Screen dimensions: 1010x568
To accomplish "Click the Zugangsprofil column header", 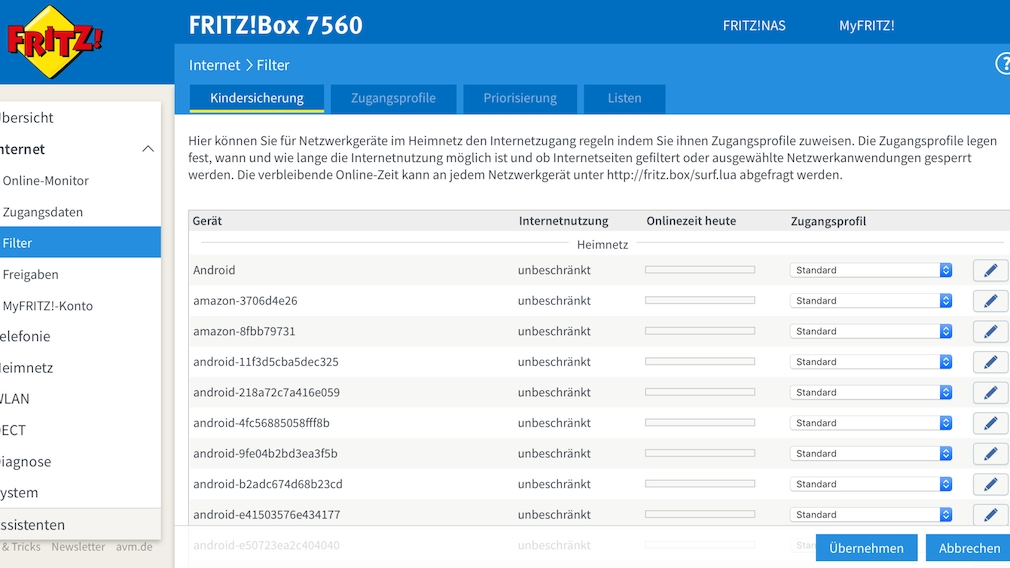I will point(828,221).
